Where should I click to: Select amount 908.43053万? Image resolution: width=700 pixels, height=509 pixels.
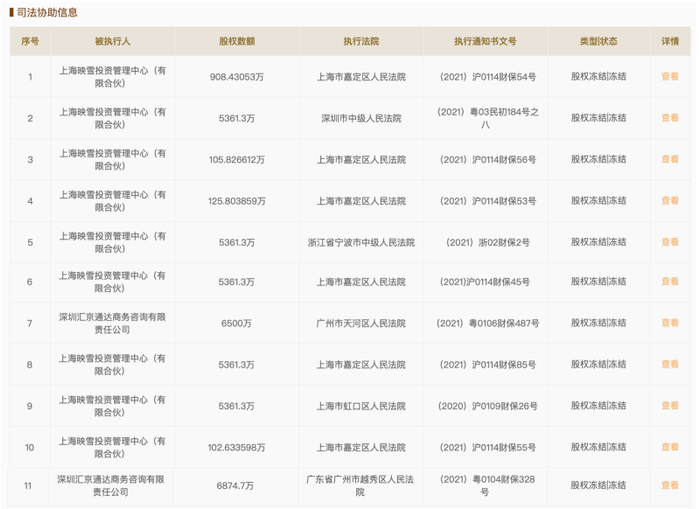click(237, 77)
